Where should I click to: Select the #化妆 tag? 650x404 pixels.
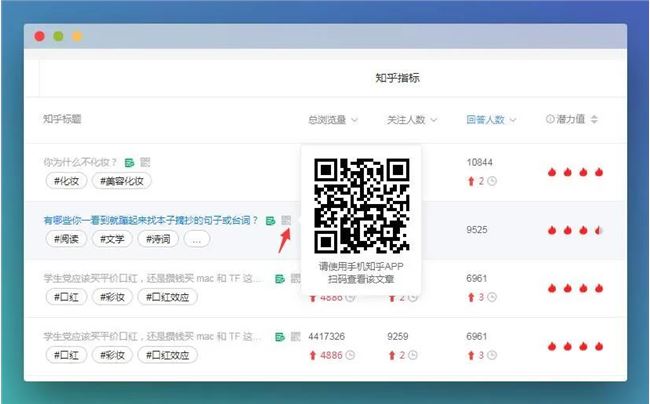tap(66, 181)
